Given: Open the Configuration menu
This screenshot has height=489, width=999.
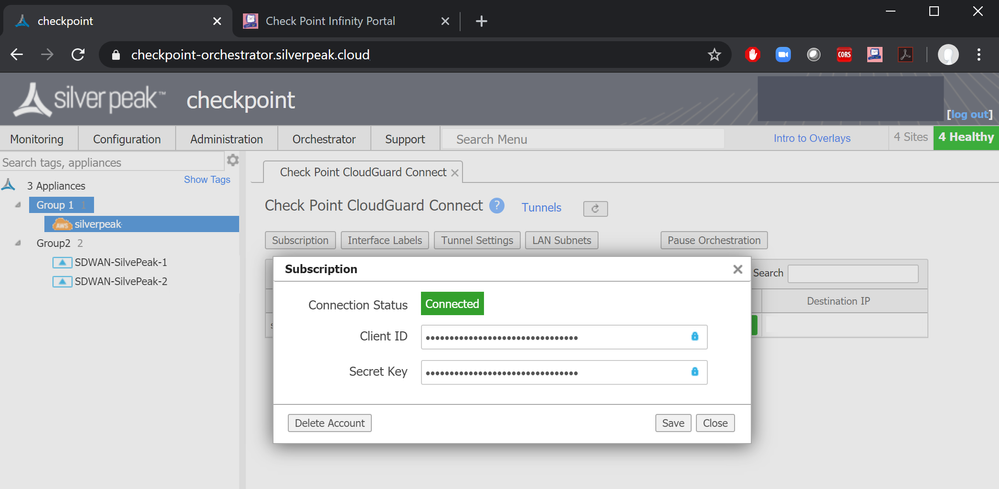Looking at the screenshot, I should pos(126,139).
